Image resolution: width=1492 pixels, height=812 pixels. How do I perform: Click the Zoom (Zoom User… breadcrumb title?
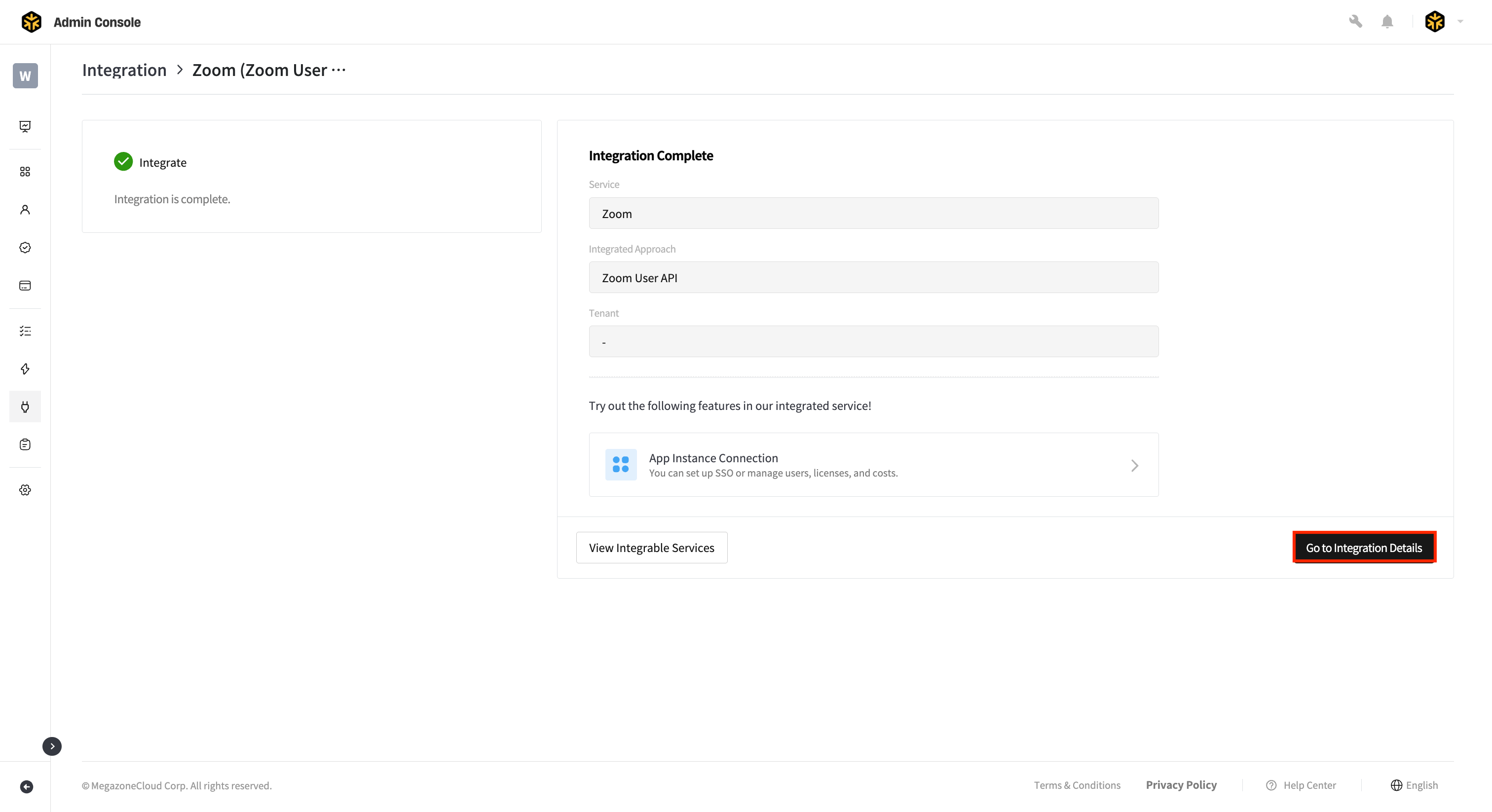269,70
